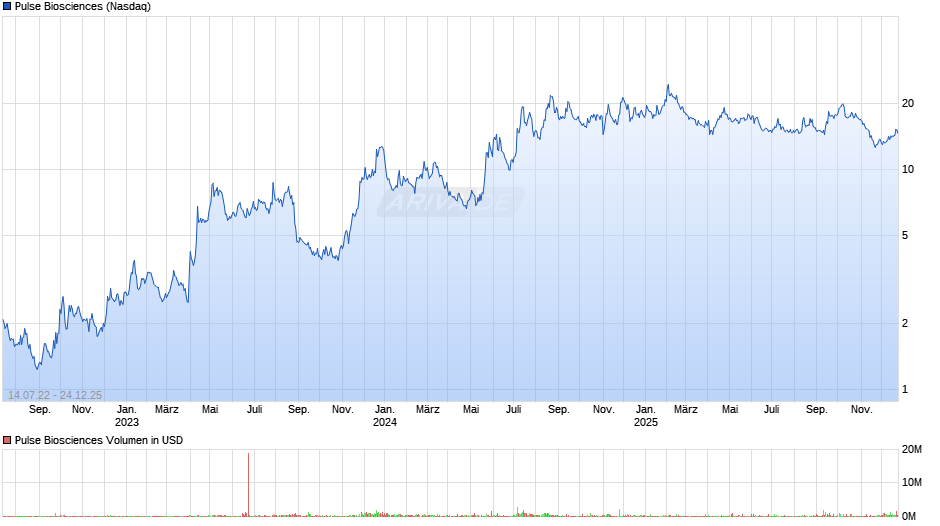Click the 'Jan.' label above 2023

126,409
